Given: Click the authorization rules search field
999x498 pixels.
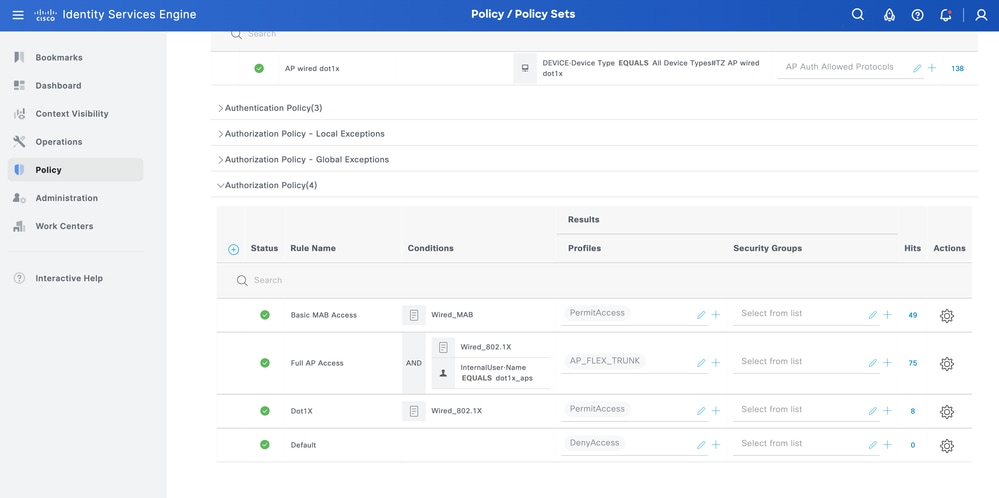Looking at the screenshot, I should point(594,280).
